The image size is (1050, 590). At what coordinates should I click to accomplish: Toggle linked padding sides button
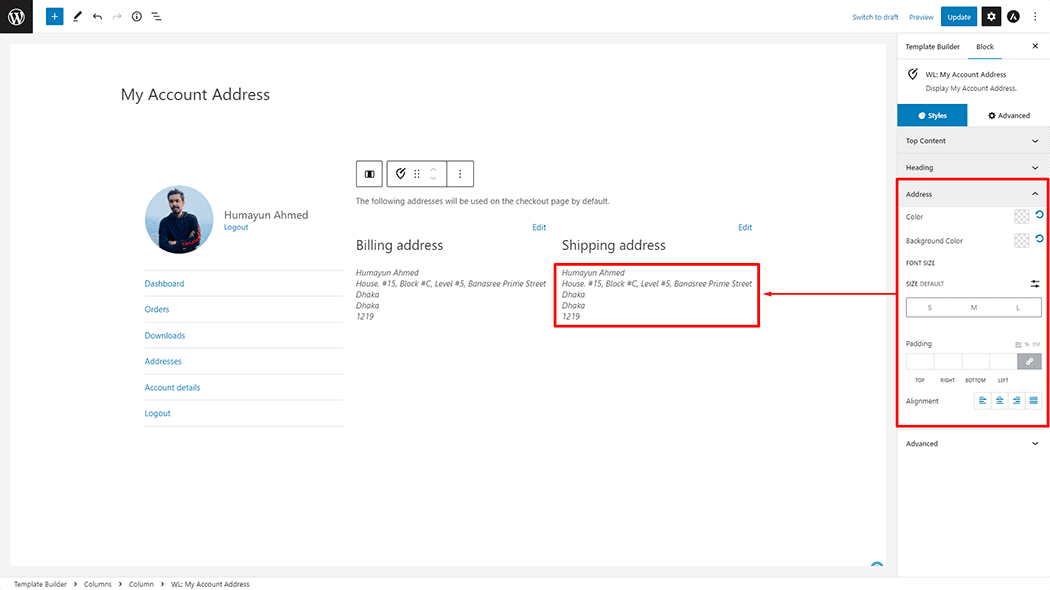pos(1029,361)
